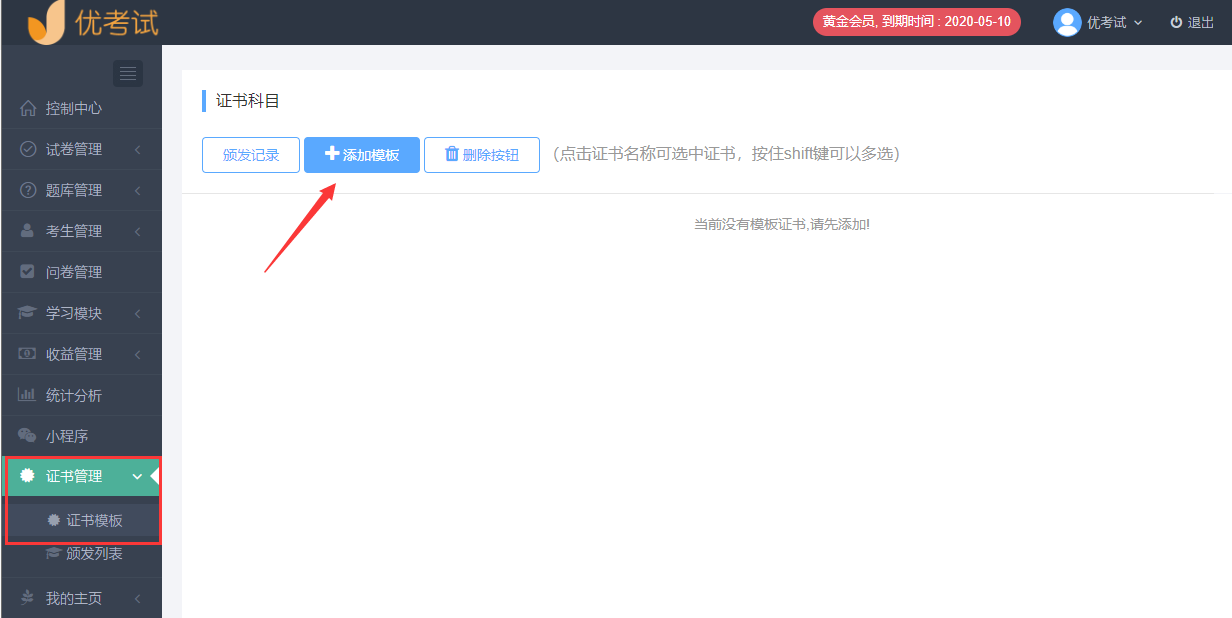Screen dimensions: 1232x618
Task: Click the 黄金会员 expiry badge
Action: [x=916, y=22]
